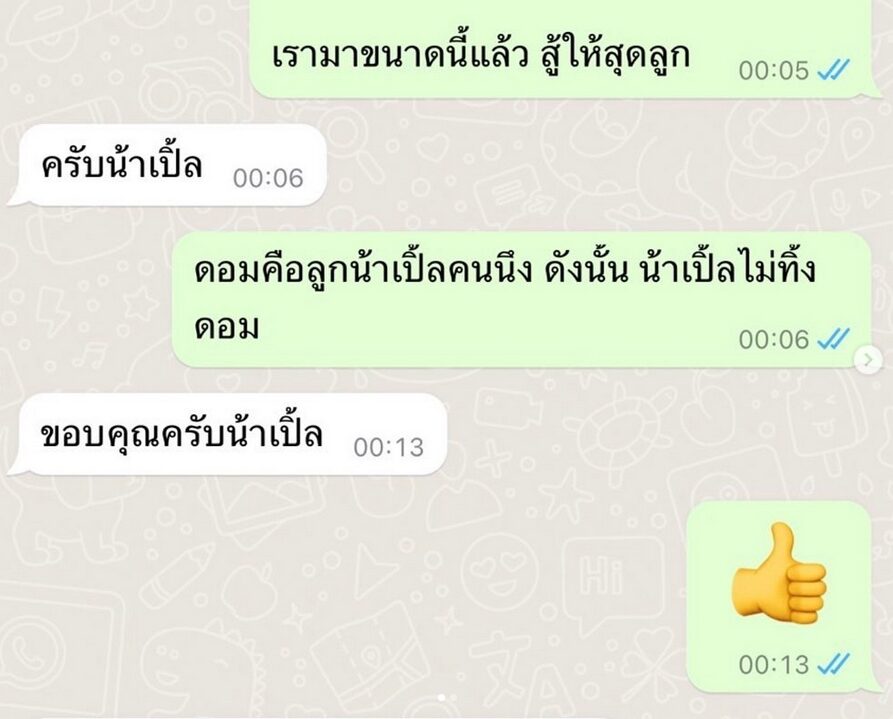The image size is (893, 719).
Task: Click the blue read ticks beside 00:05
Action: pos(833,70)
